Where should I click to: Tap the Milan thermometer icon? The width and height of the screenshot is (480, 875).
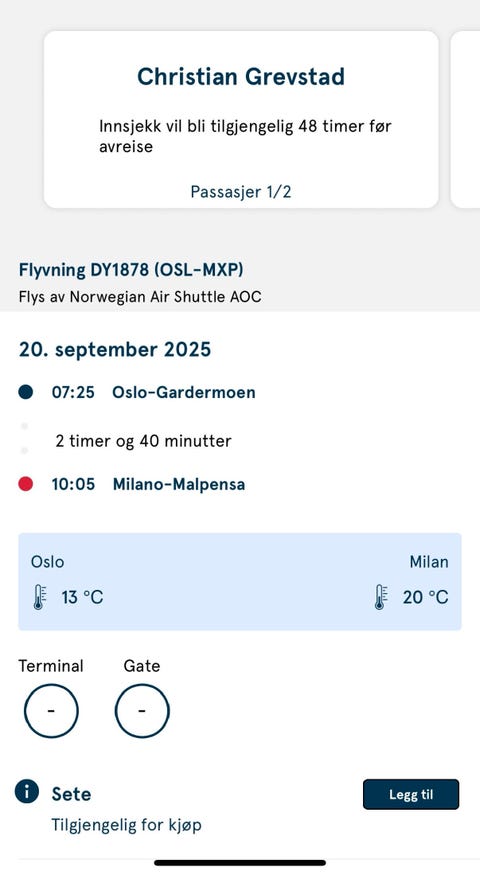coord(381,597)
